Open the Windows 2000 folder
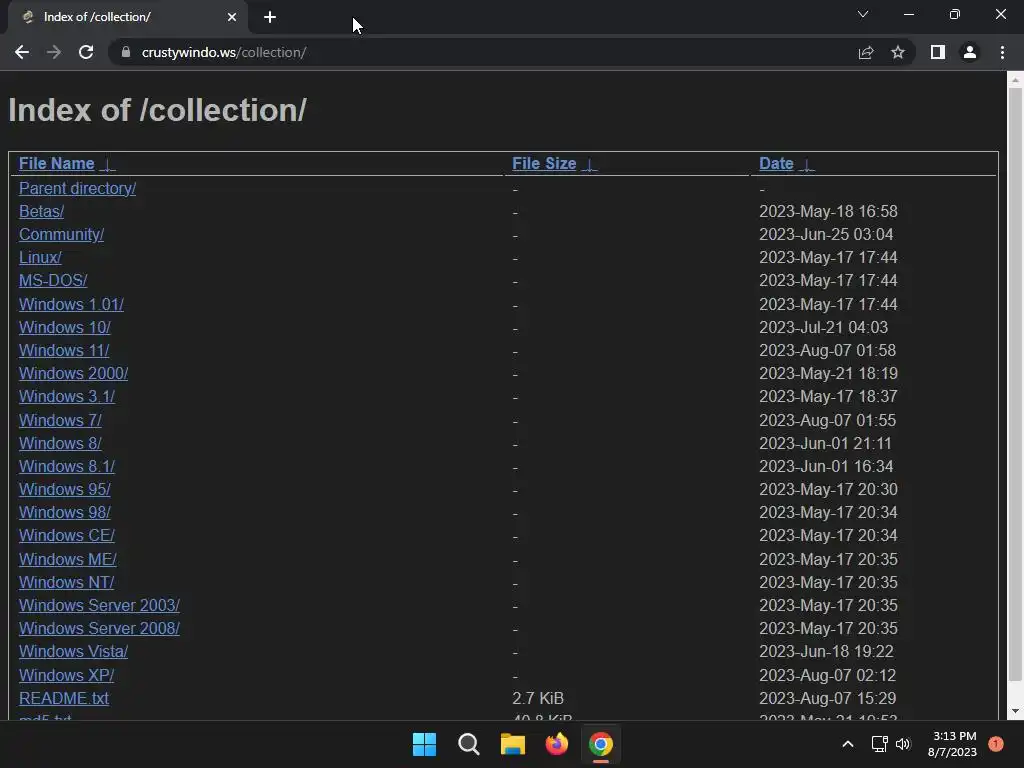 point(74,373)
